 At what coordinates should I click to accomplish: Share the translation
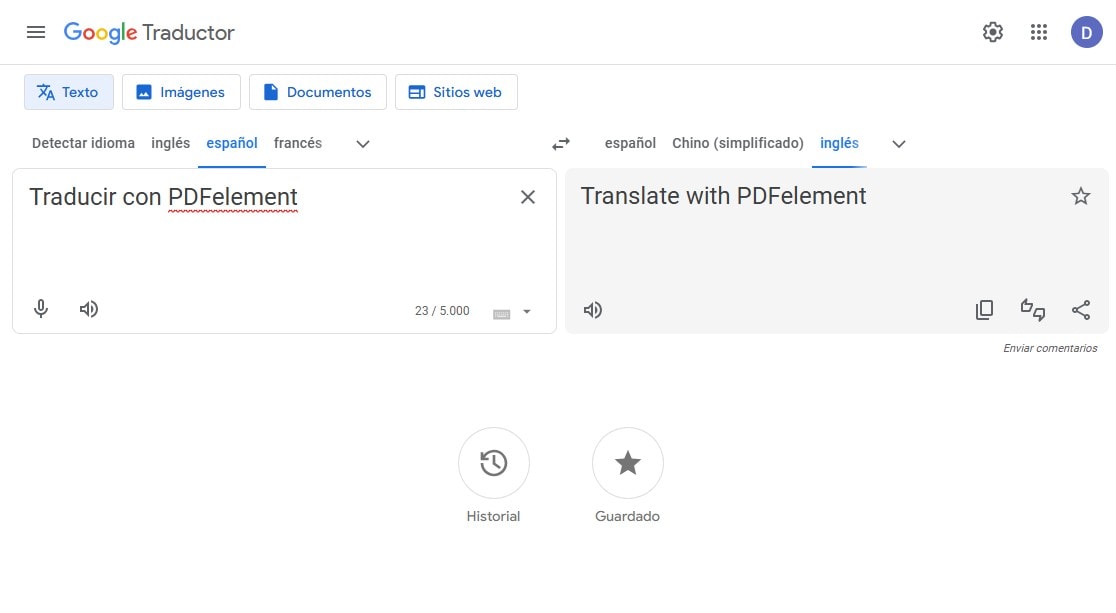[x=1080, y=309]
